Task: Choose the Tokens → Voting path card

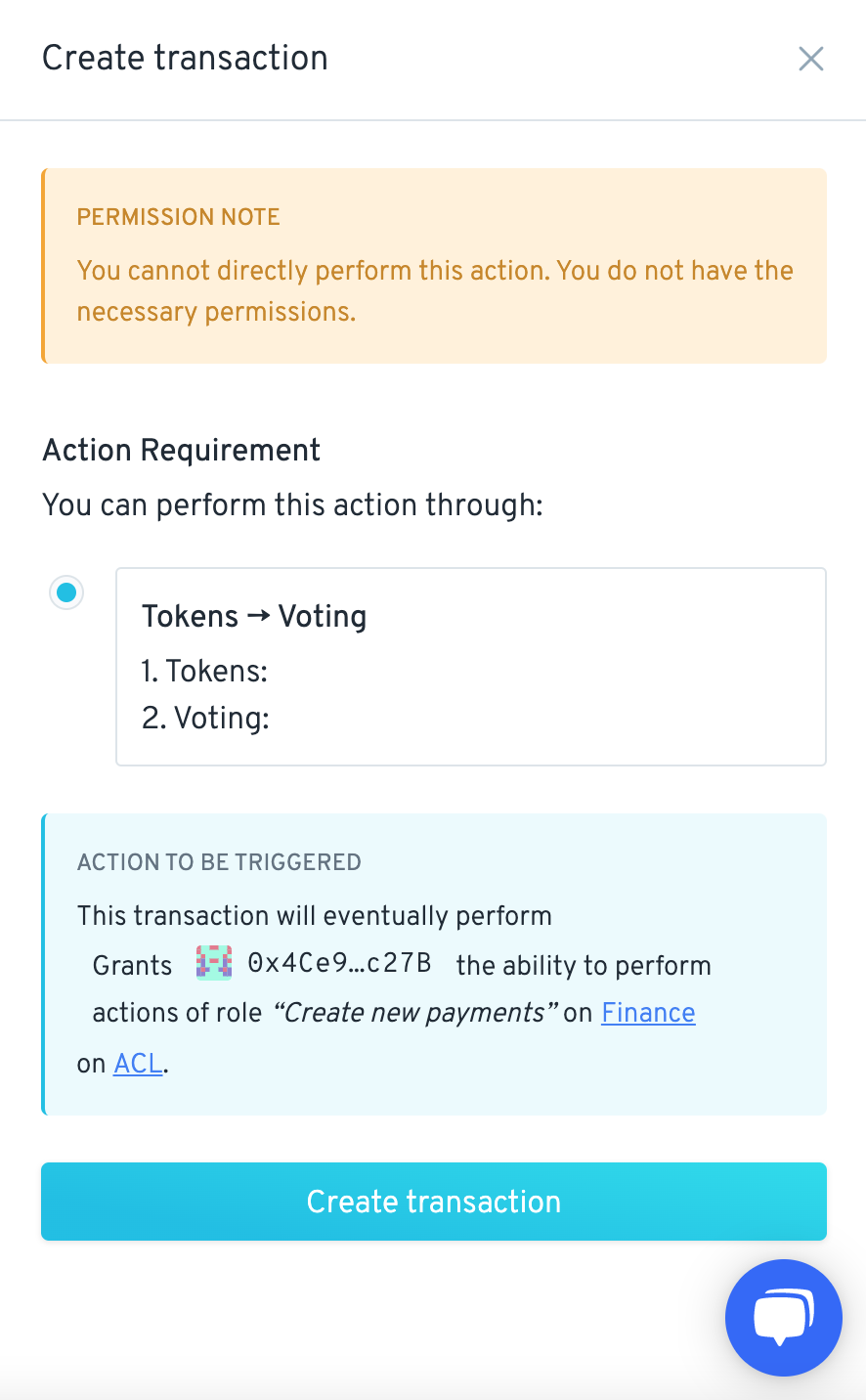Action: (x=471, y=667)
